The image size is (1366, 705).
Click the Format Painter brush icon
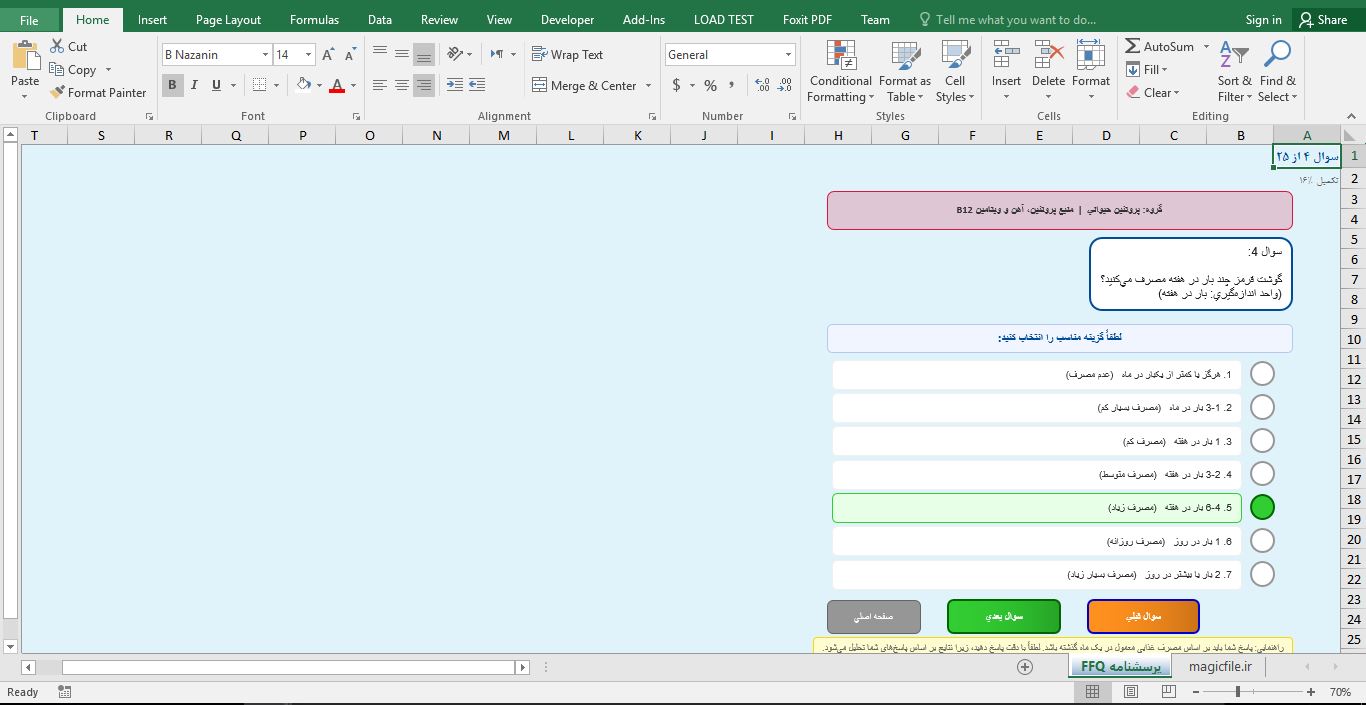coord(58,92)
